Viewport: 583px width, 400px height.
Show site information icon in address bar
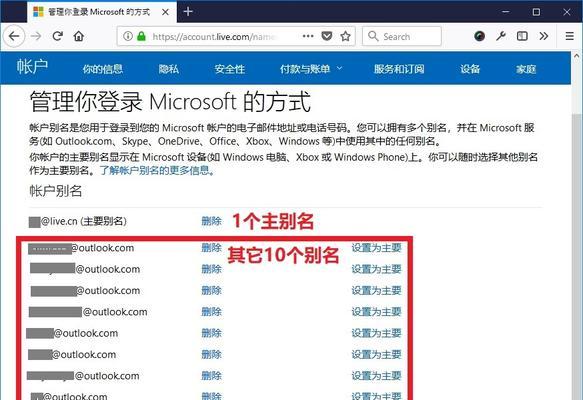[128, 36]
